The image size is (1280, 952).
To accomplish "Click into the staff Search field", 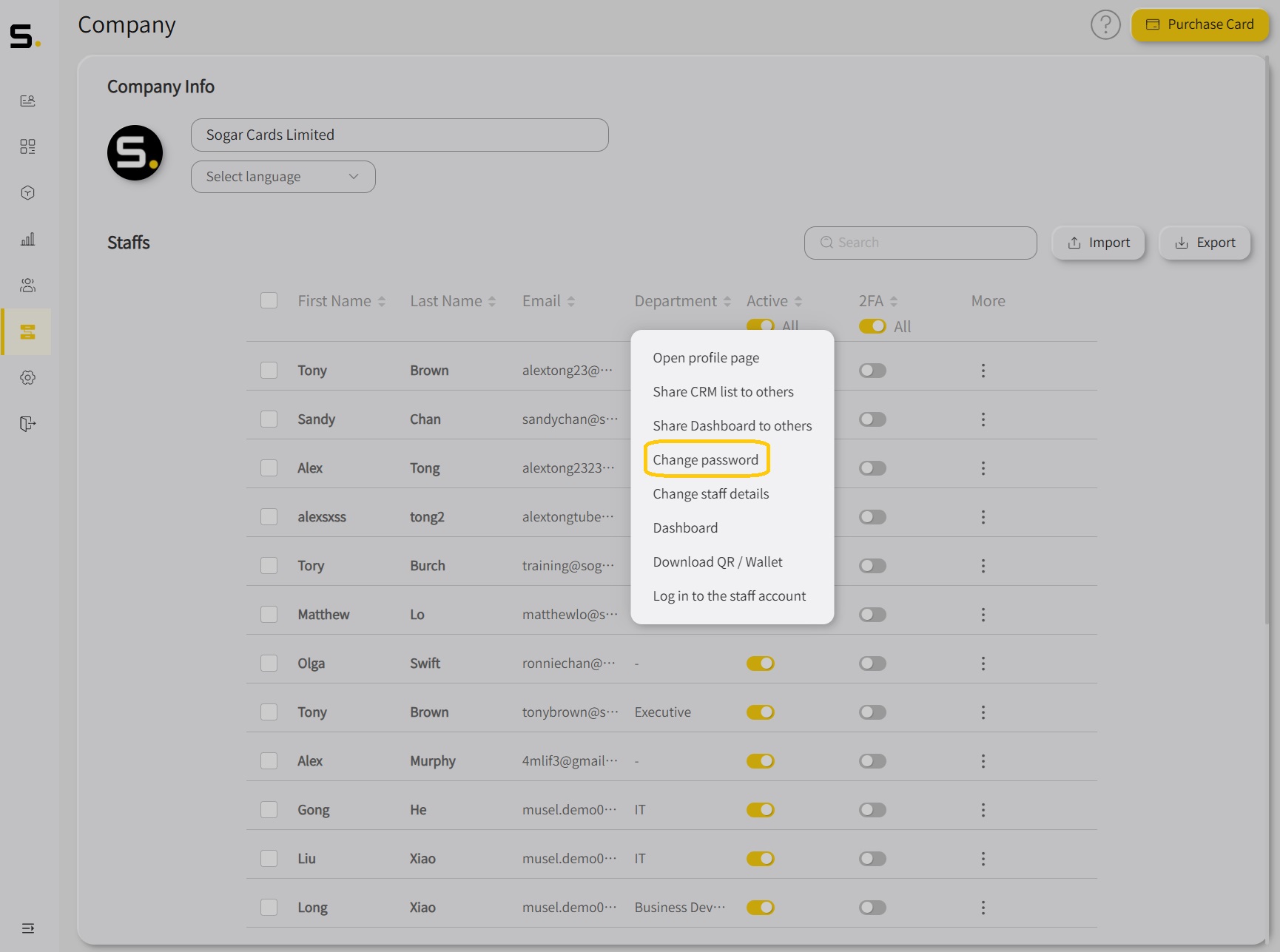I will [920, 243].
